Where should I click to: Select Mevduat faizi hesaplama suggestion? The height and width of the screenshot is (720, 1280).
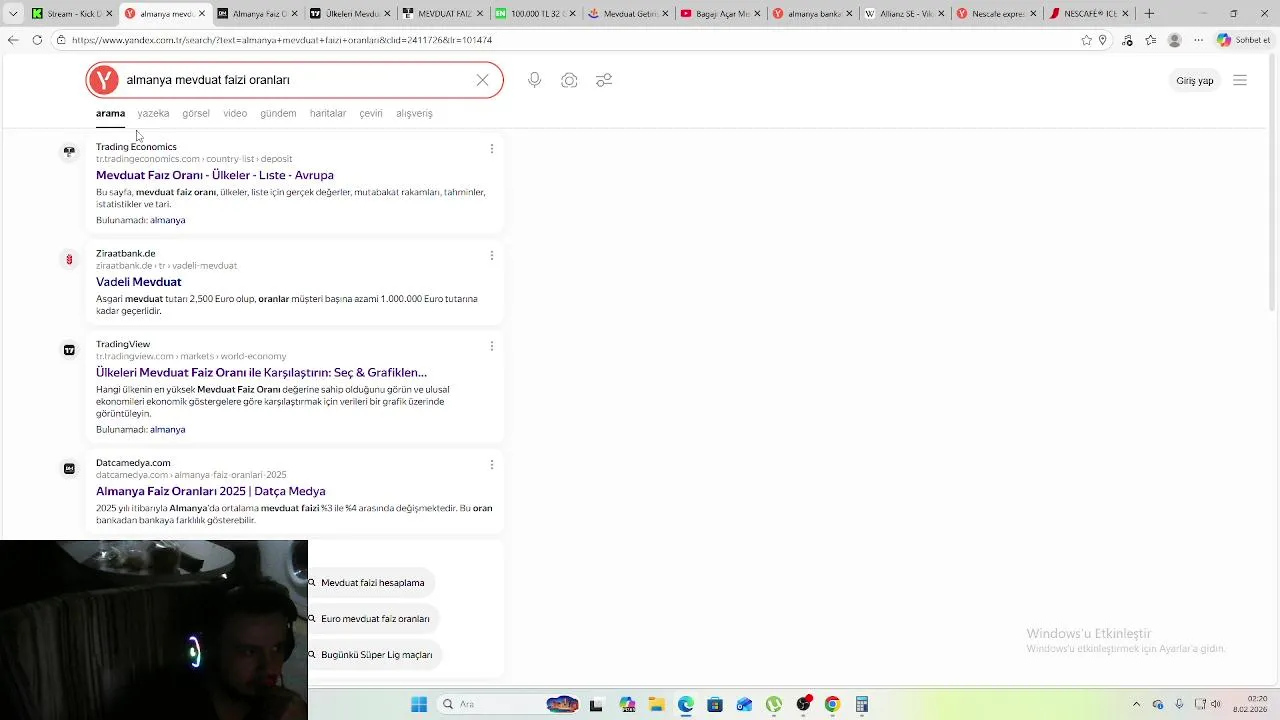point(372,583)
